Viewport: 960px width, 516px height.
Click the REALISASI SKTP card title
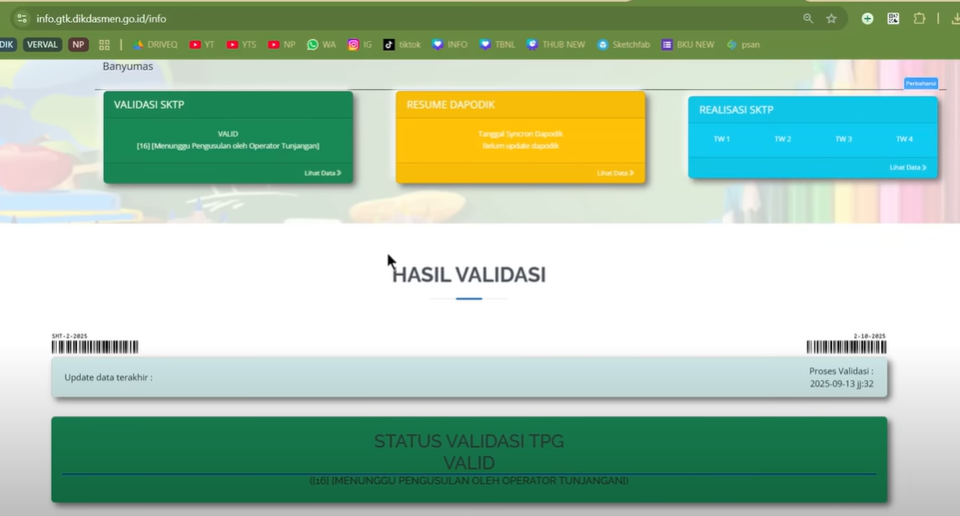click(x=736, y=110)
